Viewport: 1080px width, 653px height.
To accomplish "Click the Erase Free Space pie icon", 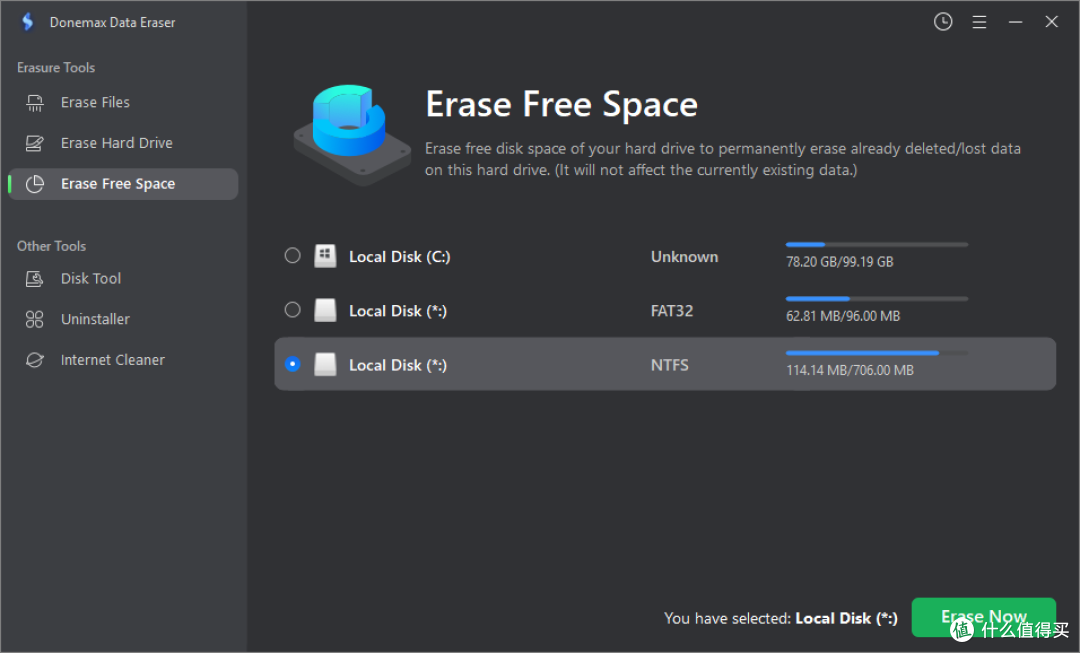I will 34,184.
